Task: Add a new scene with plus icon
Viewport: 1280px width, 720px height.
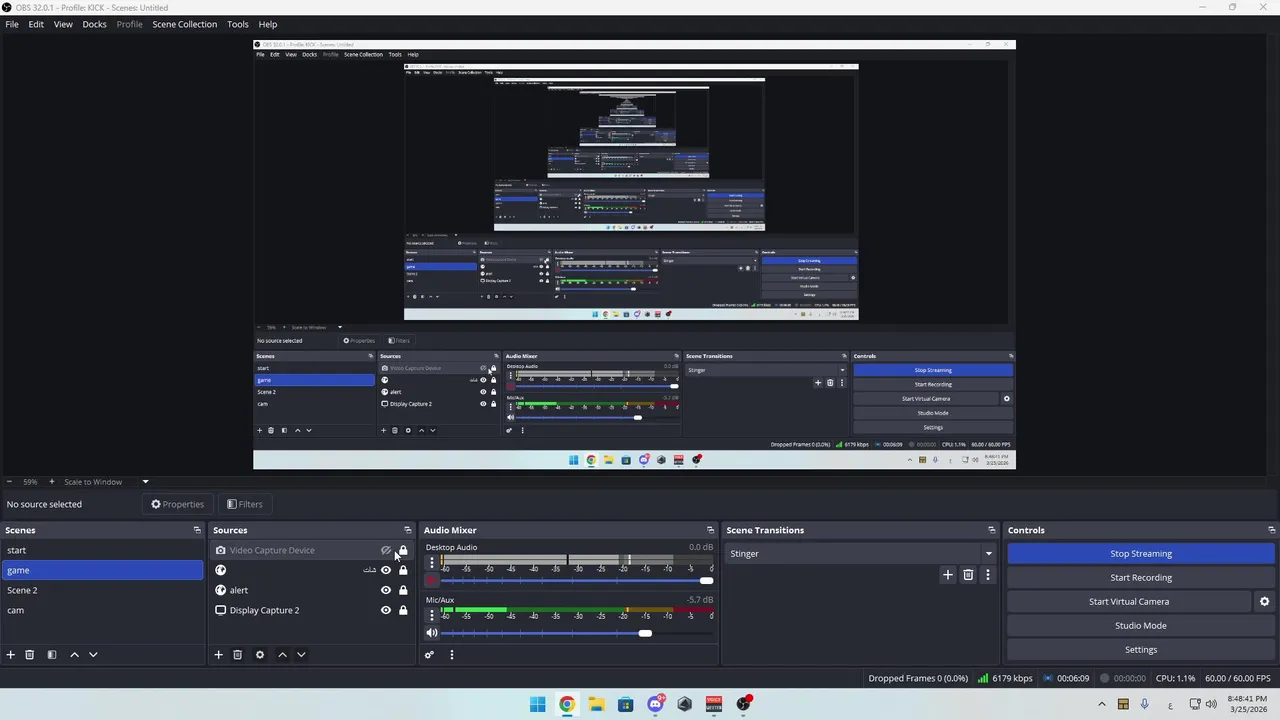Action: 10,655
